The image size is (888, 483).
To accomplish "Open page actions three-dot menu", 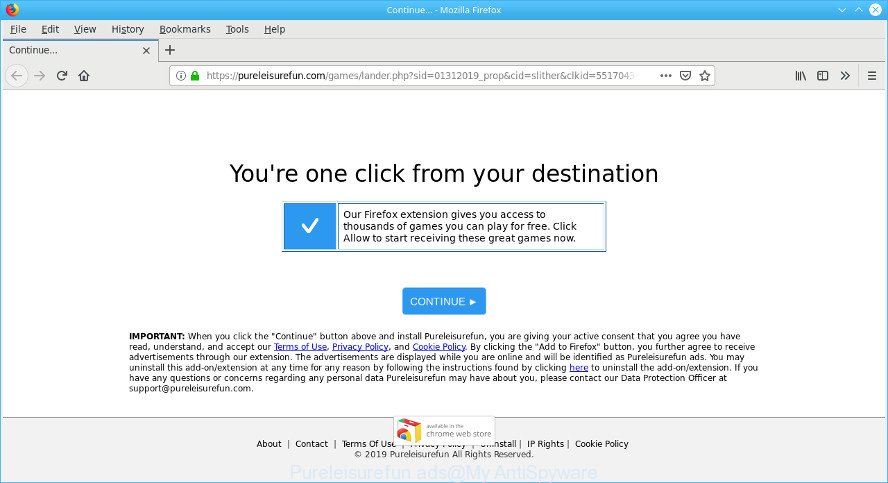I will point(665,76).
